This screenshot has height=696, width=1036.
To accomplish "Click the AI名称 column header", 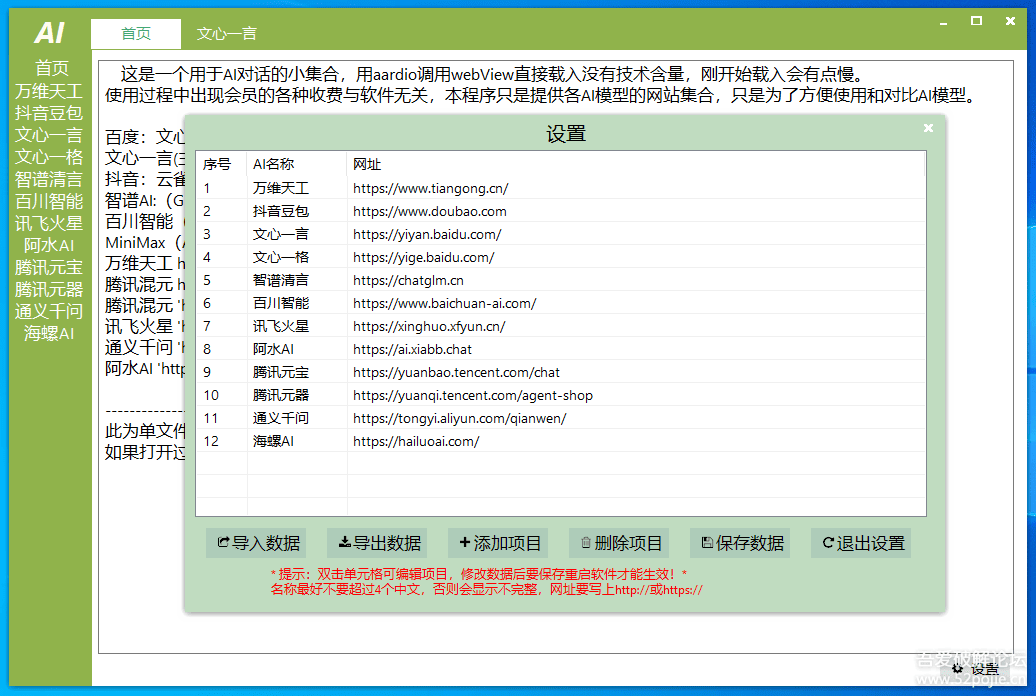I will (x=273, y=164).
